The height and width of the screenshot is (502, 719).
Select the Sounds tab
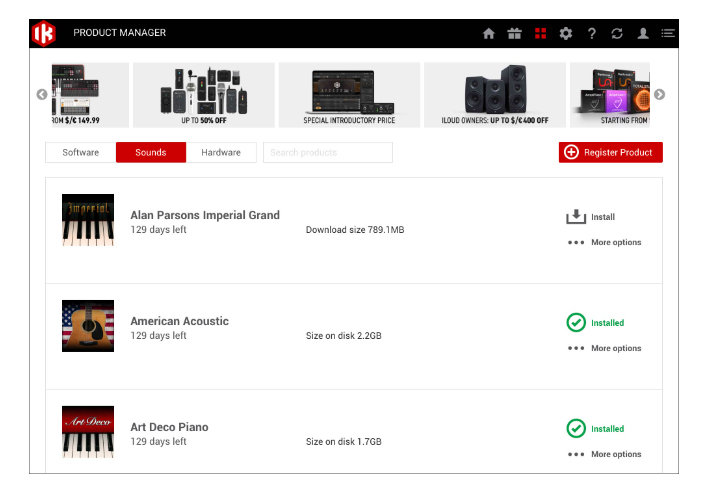(x=151, y=153)
